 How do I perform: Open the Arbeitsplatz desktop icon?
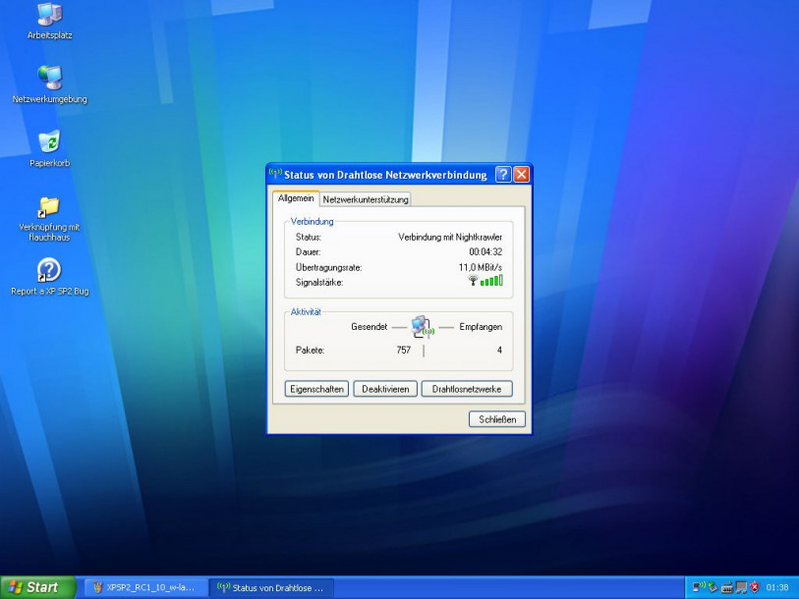(49, 20)
